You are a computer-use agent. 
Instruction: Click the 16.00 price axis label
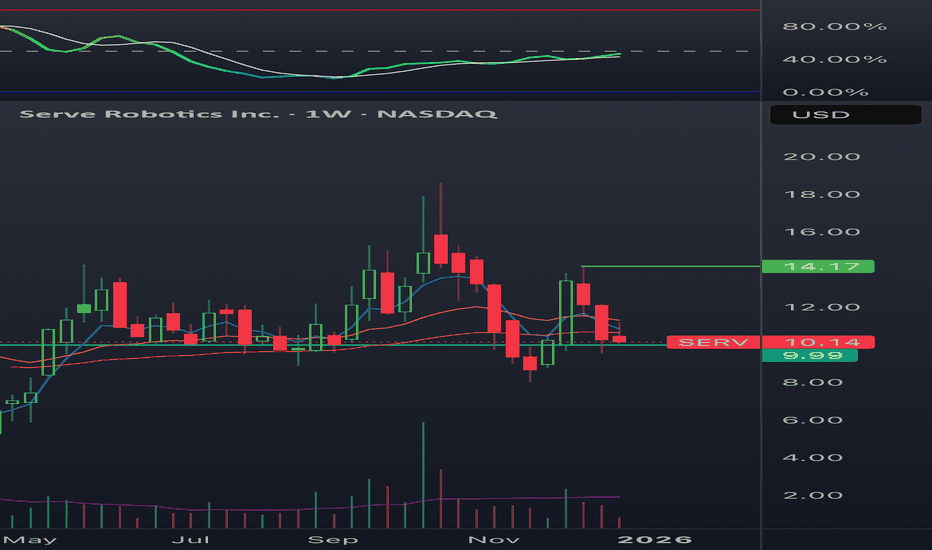821,232
